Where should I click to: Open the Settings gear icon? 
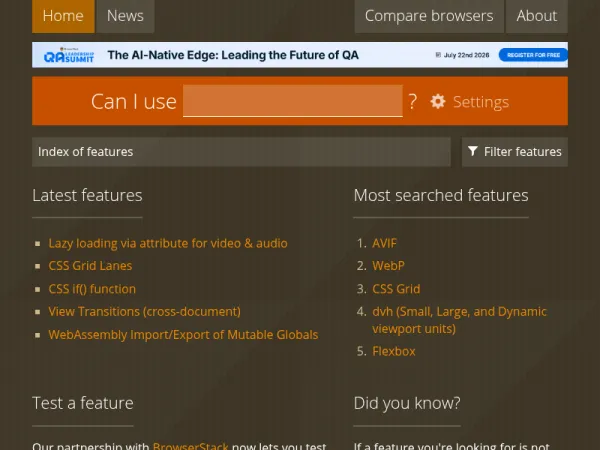pos(438,101)
